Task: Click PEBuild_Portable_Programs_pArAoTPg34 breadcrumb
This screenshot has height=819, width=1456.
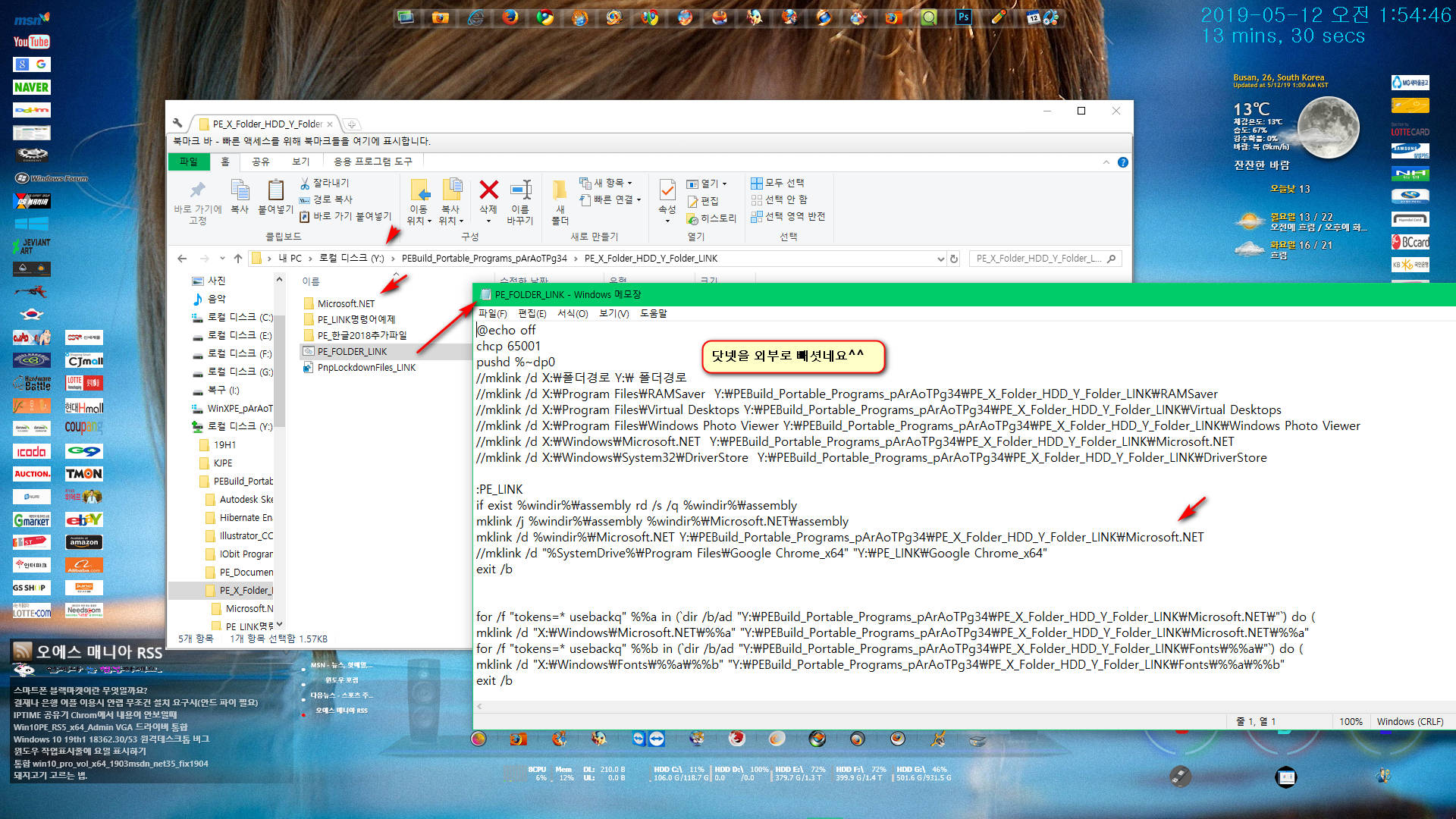Action: click(x=484, y=259)
